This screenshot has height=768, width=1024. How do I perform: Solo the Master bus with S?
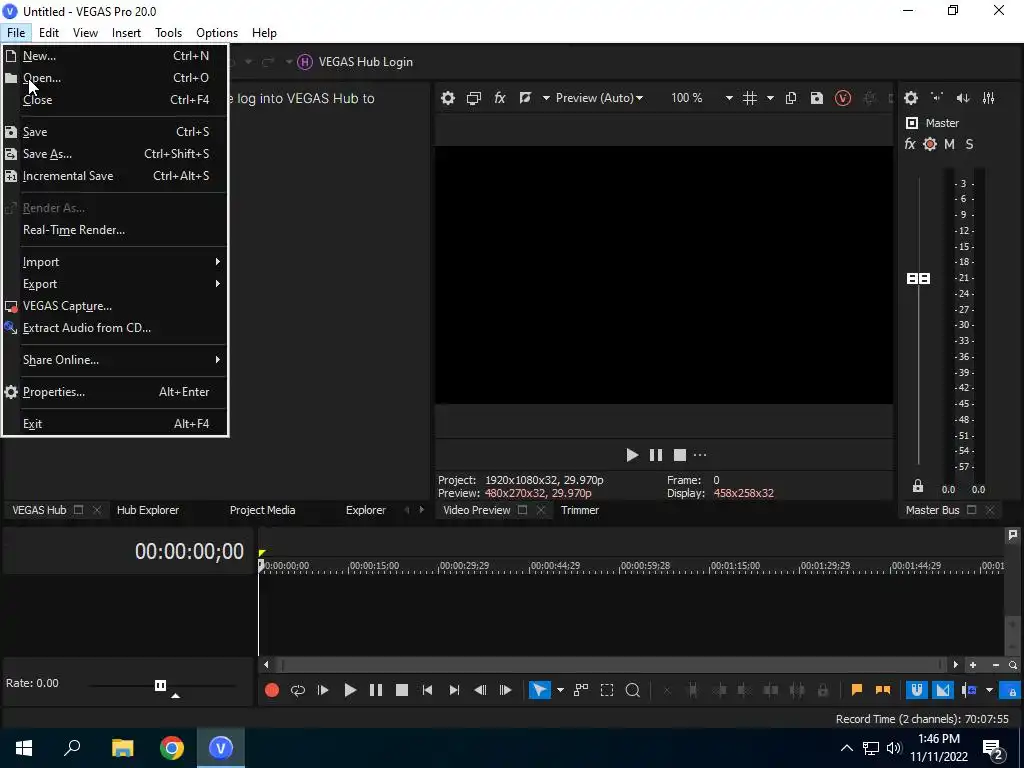(969, 144)
